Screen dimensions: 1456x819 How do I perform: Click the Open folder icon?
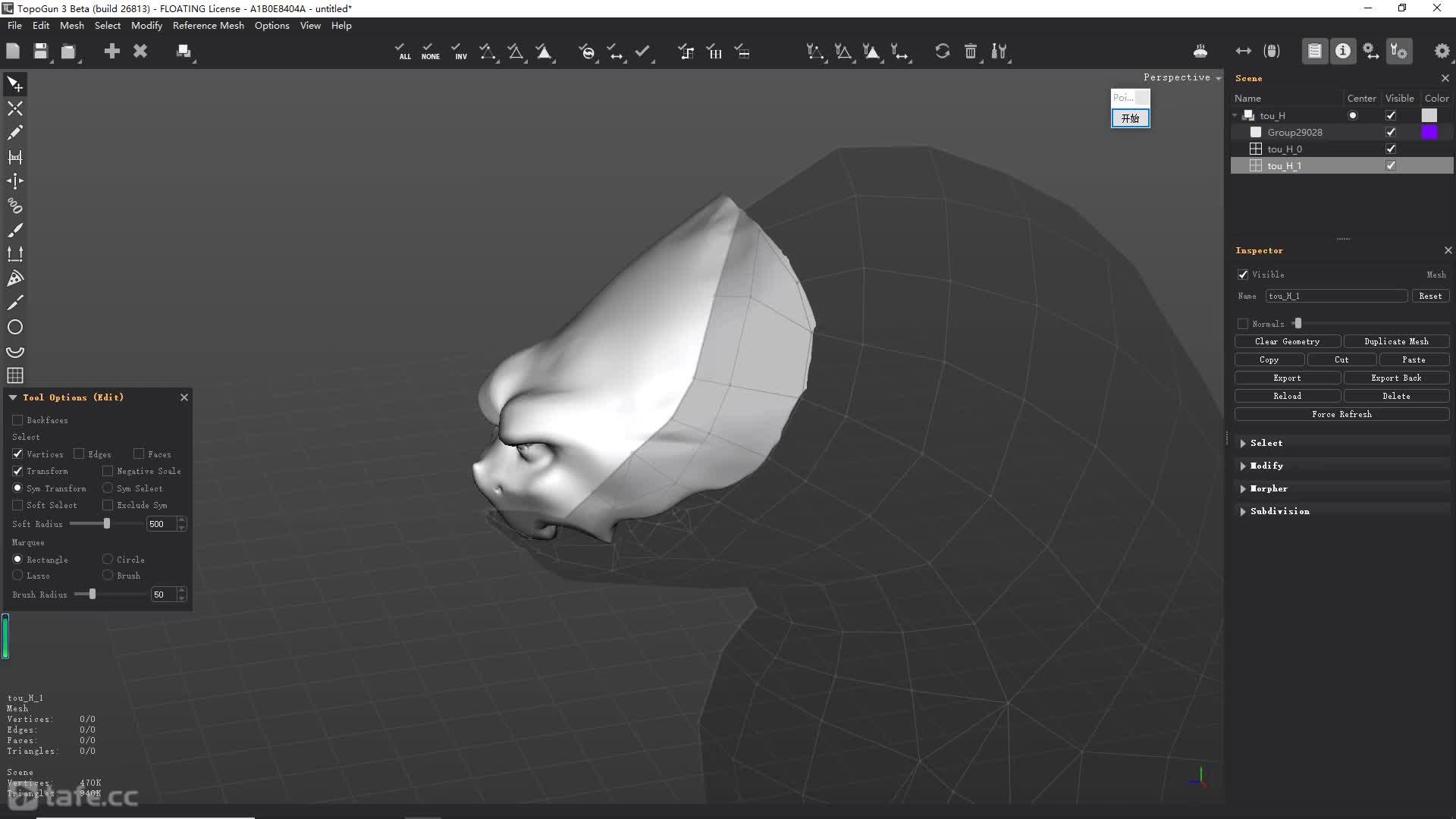coord(69,51)
